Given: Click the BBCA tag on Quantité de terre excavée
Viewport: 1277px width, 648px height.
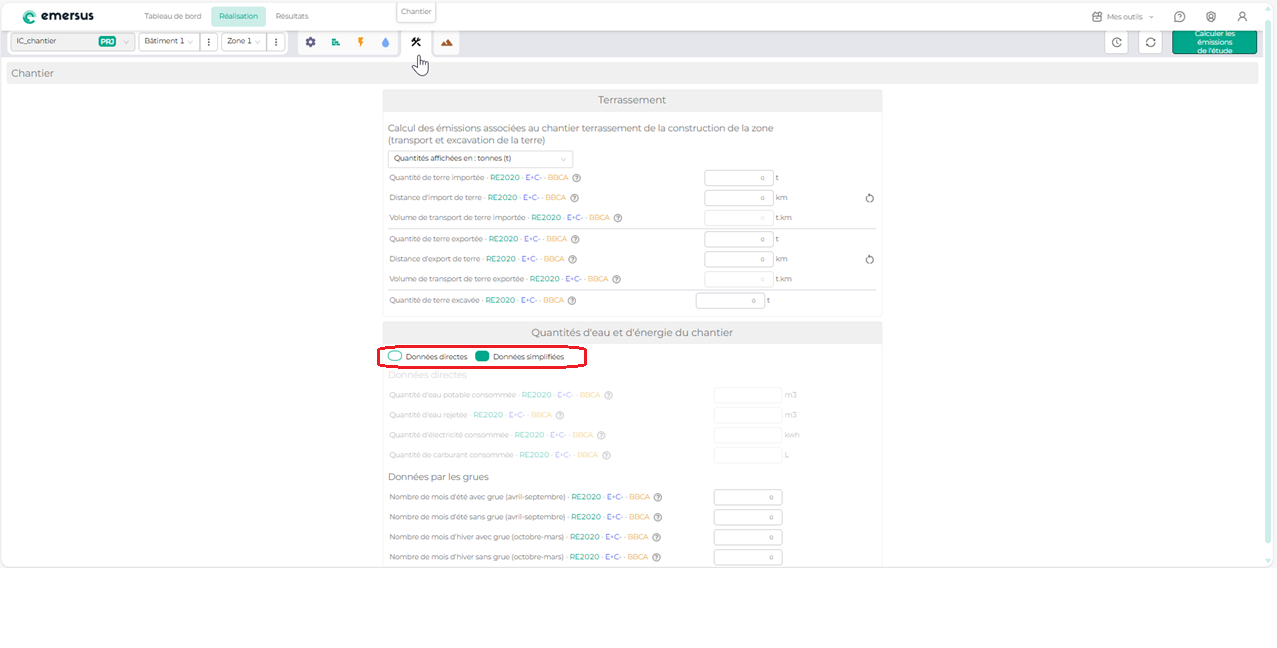Looking at the screenshot, I should 552,300.
